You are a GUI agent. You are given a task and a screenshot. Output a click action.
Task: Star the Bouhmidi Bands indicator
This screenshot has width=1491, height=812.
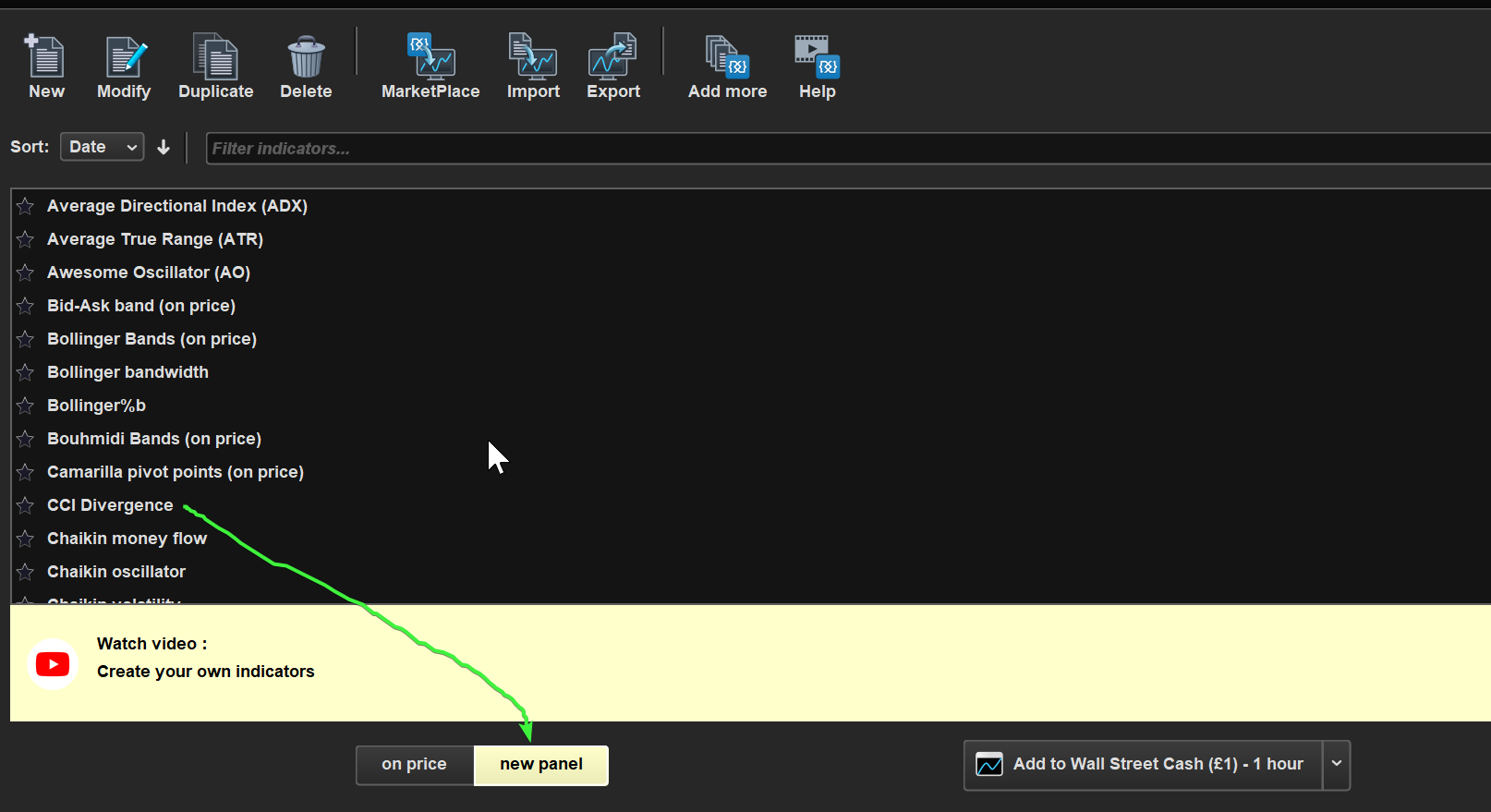pos(25,439)
